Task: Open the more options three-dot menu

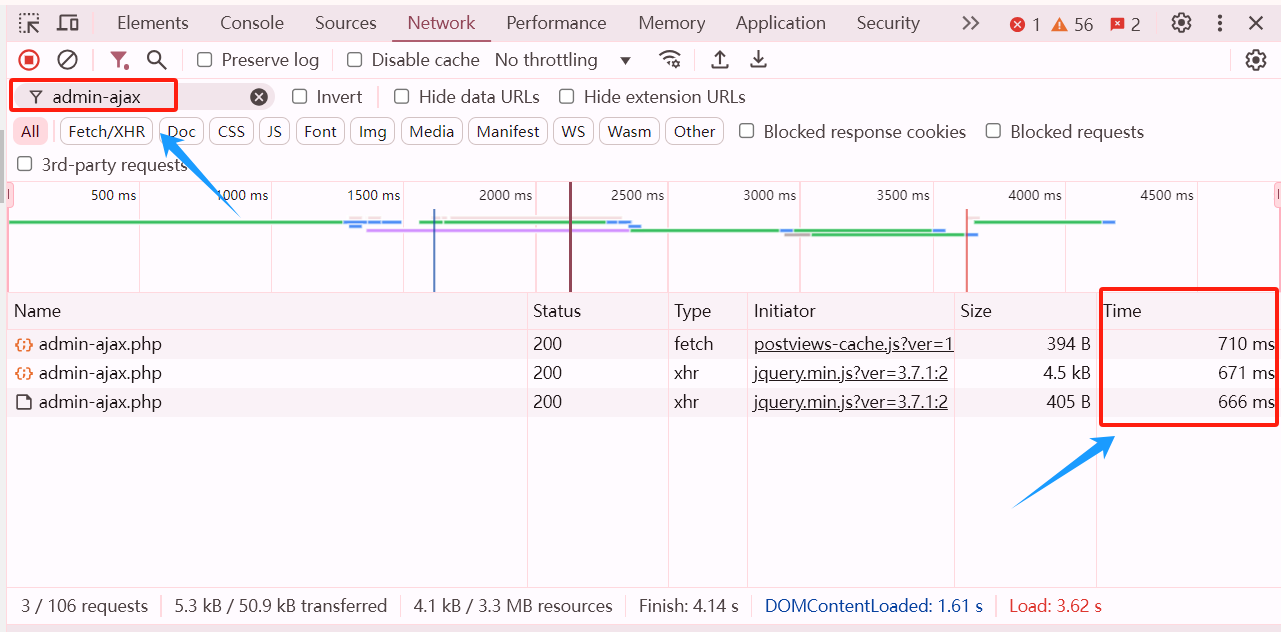Action: pos(1219,22)
